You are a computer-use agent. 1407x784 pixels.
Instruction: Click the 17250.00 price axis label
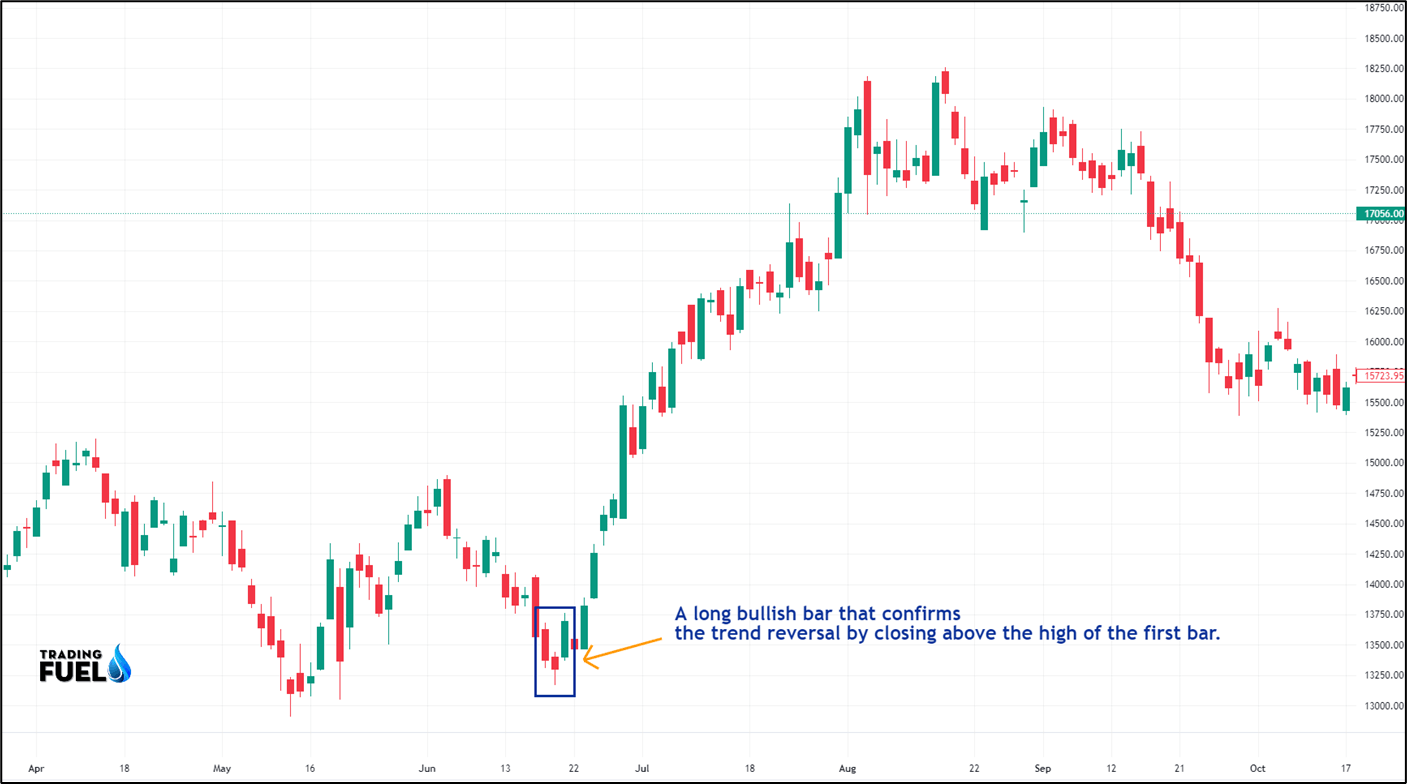(1384, 190)
